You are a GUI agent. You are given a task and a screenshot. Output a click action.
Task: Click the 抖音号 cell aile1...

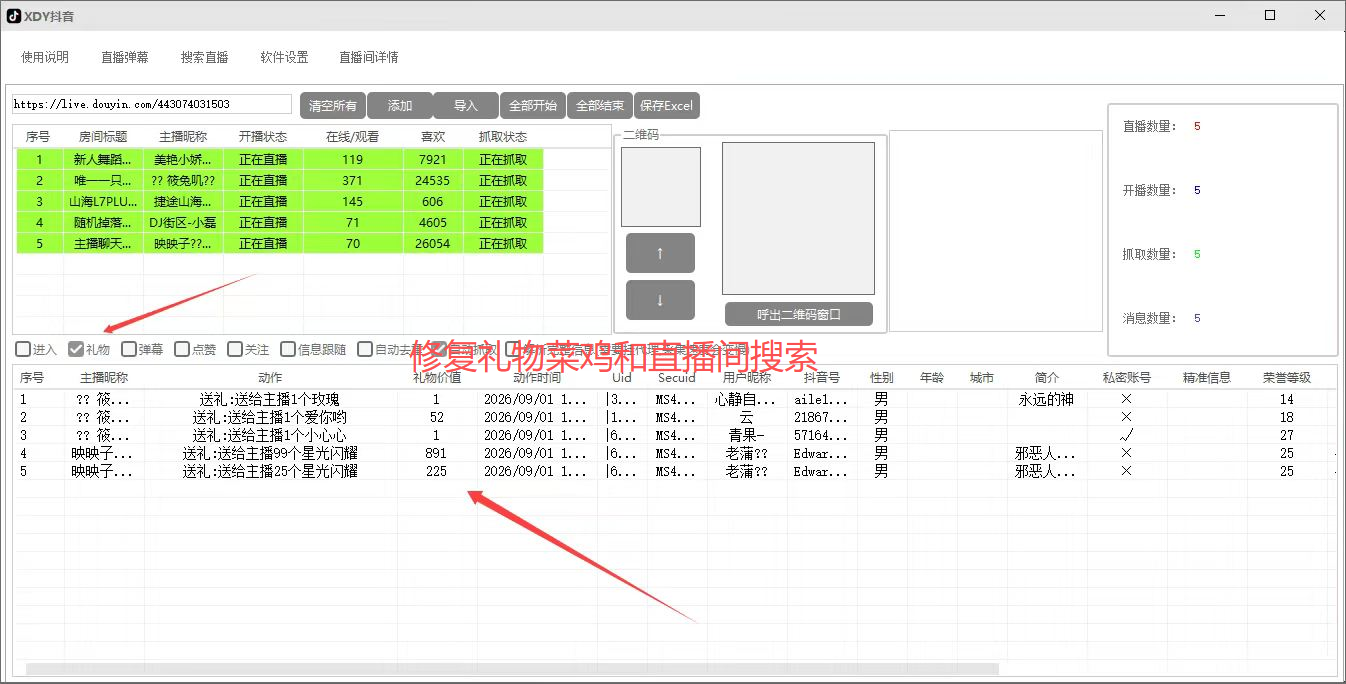point(820,399)
